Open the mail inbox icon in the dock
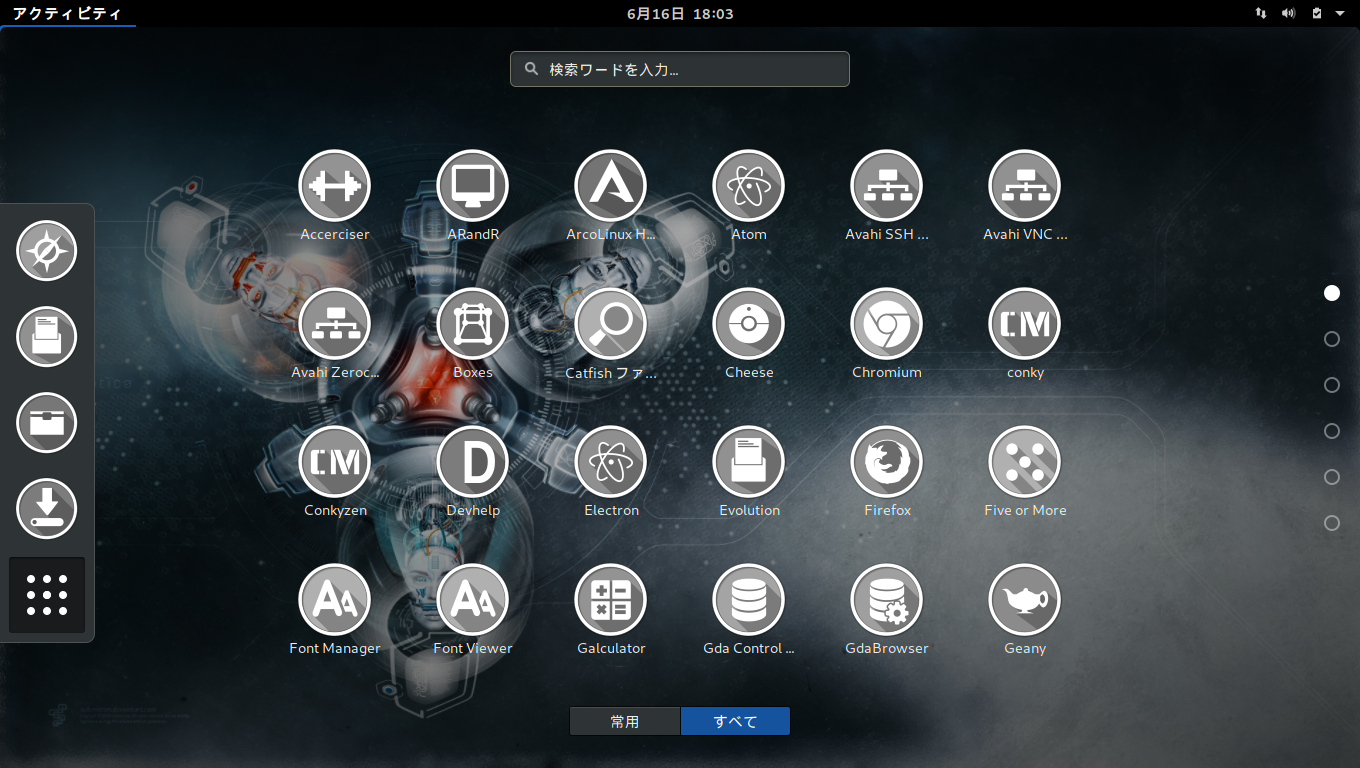1360x768 pixels. click(47, 336)
